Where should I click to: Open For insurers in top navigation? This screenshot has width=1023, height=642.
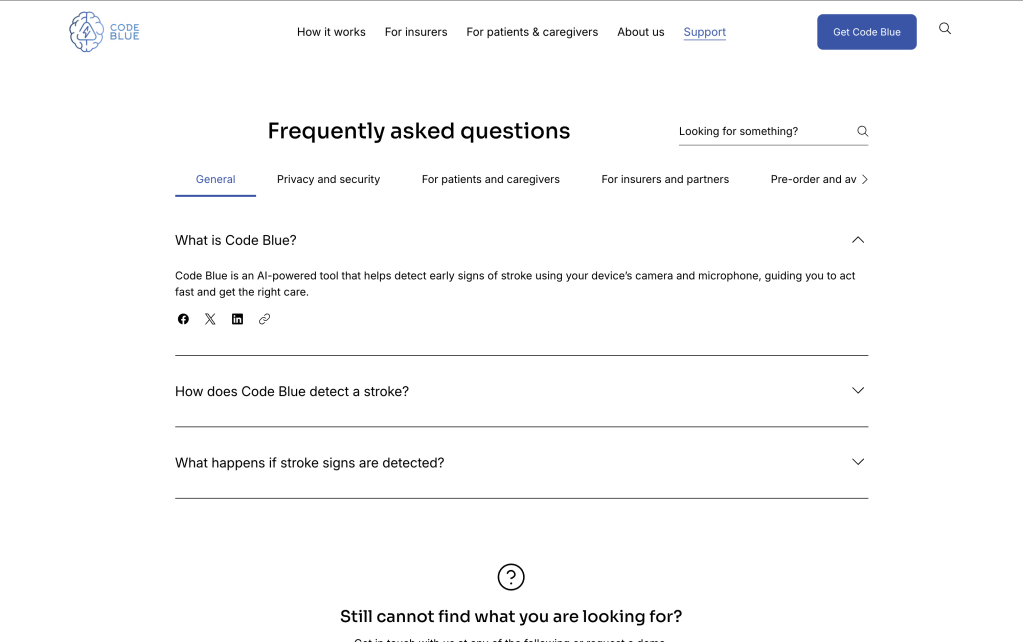[x=416, y=32]
